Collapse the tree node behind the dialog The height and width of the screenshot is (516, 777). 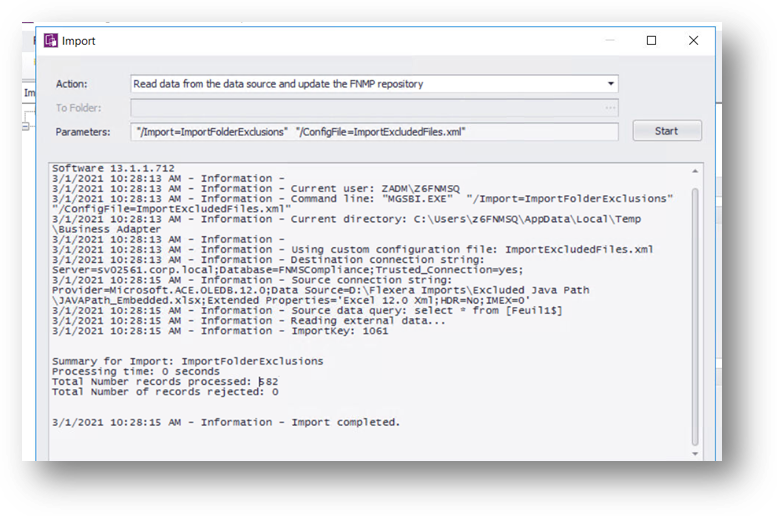click(x=26, y=127)
